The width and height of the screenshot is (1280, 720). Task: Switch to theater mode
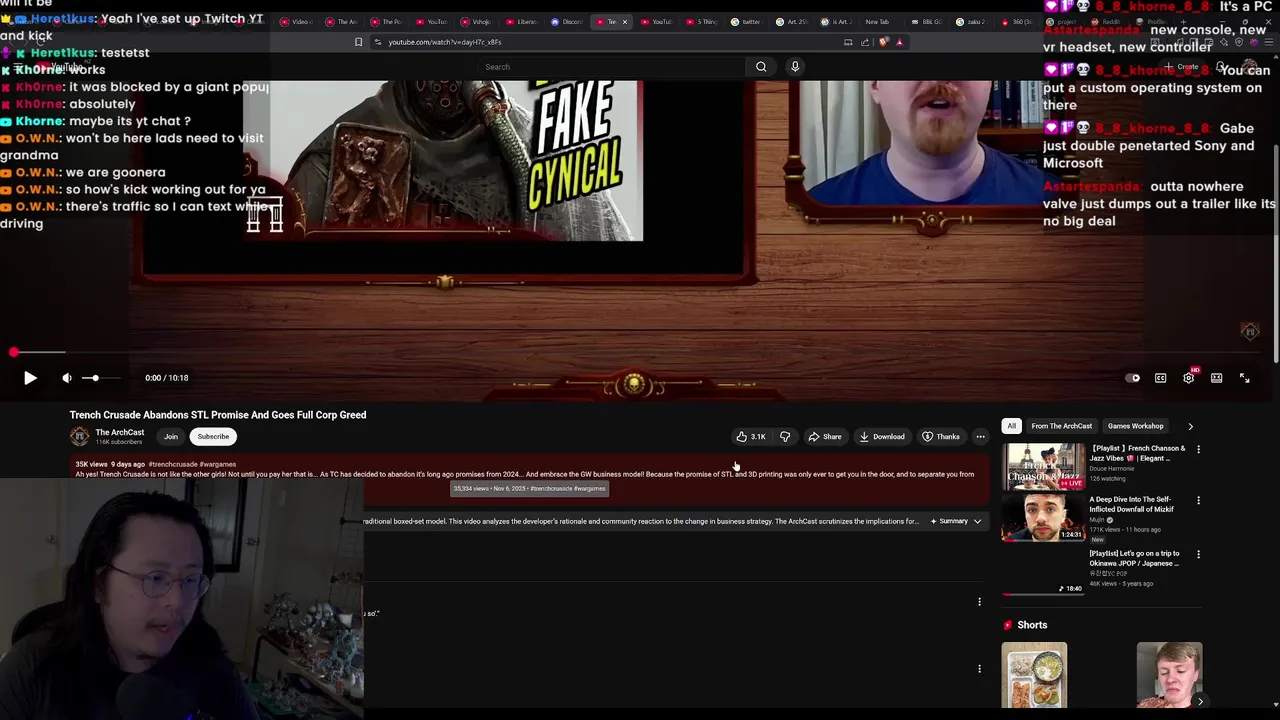pyautogui.click(x=1216, y=378)
